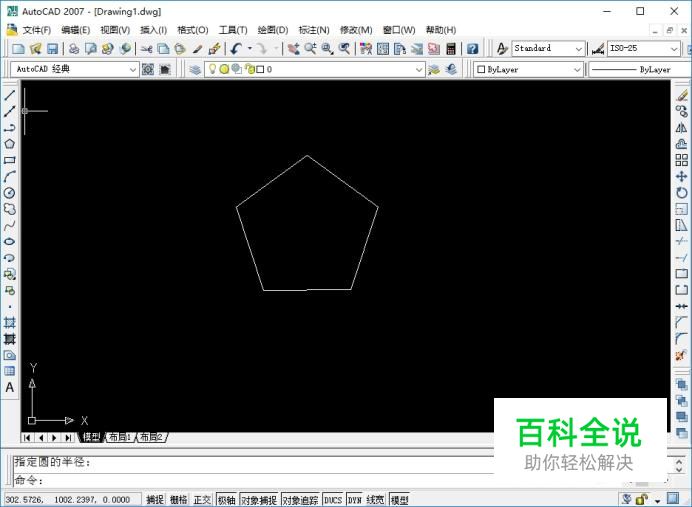Select the Offset modify tool
Screen dimensions: 692x507
(x=682, y=144)
